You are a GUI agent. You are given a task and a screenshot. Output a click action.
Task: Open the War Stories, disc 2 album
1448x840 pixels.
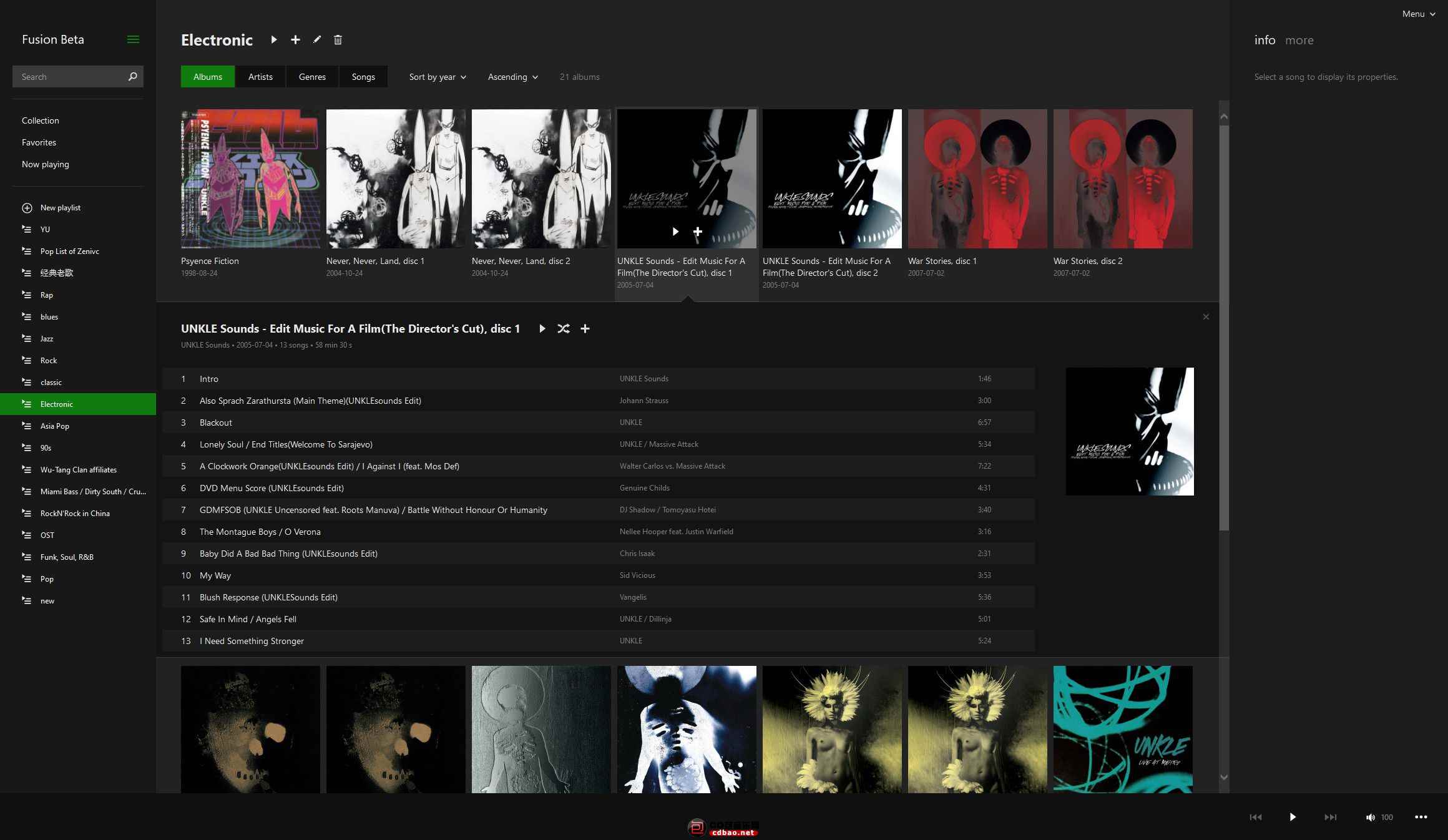[x=1123, y=178]
